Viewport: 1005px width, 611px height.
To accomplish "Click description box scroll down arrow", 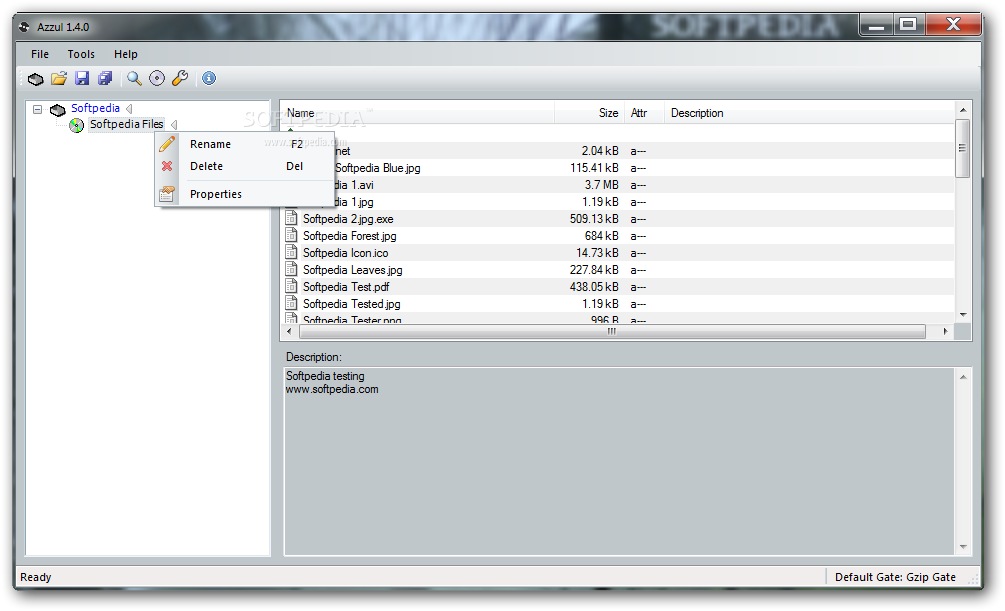I will [x=963, y=547].
